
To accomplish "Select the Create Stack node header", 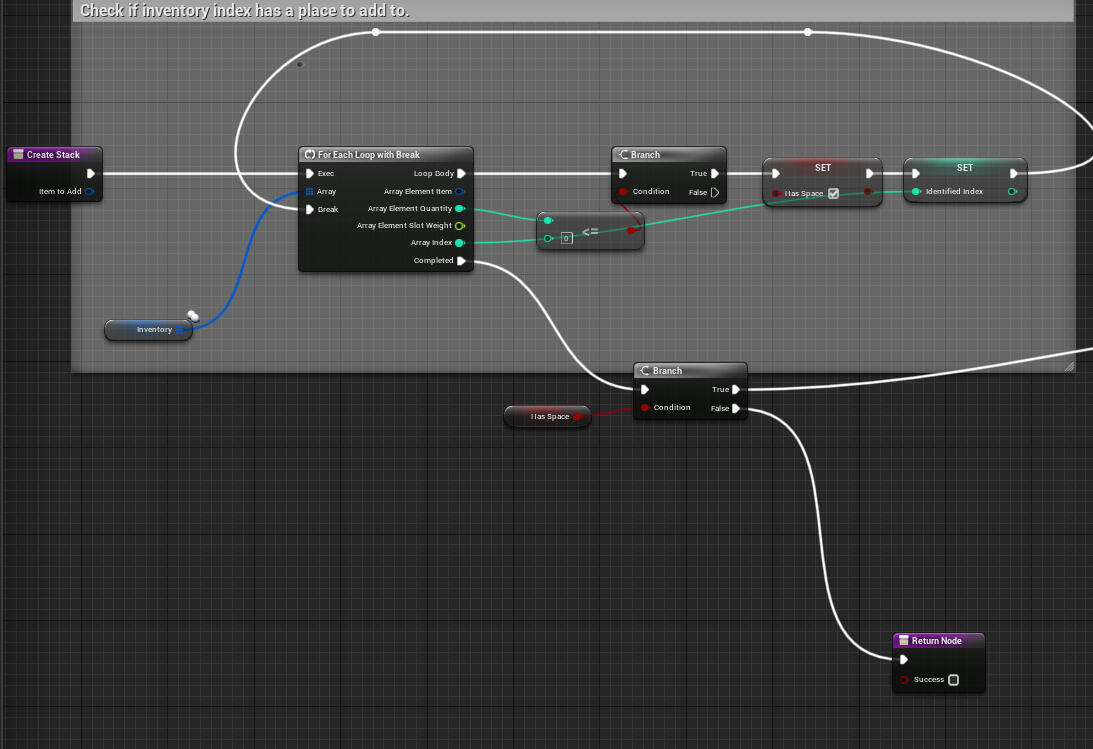I will [54, 155].
